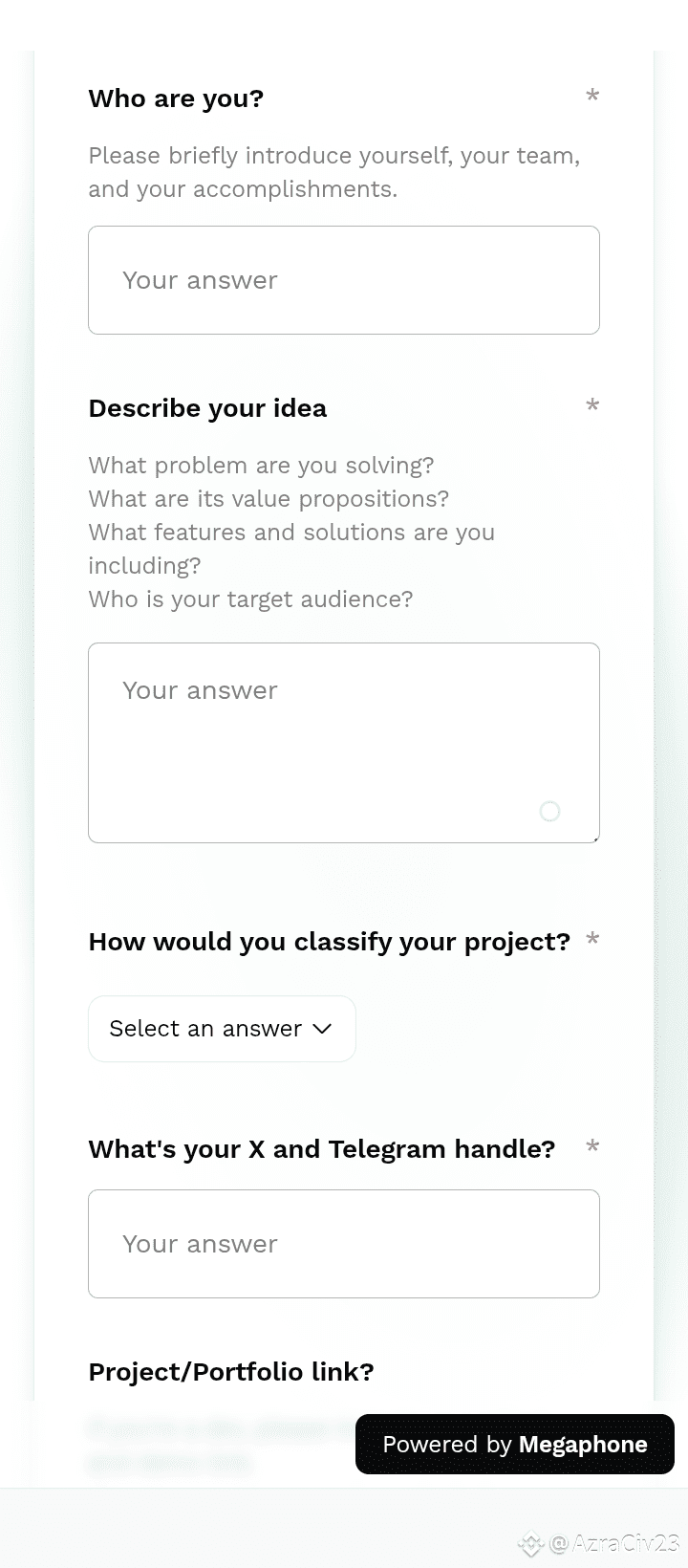
Task: Click the asterisk beside the X and Telegram question
Action: coord(592,1146)
